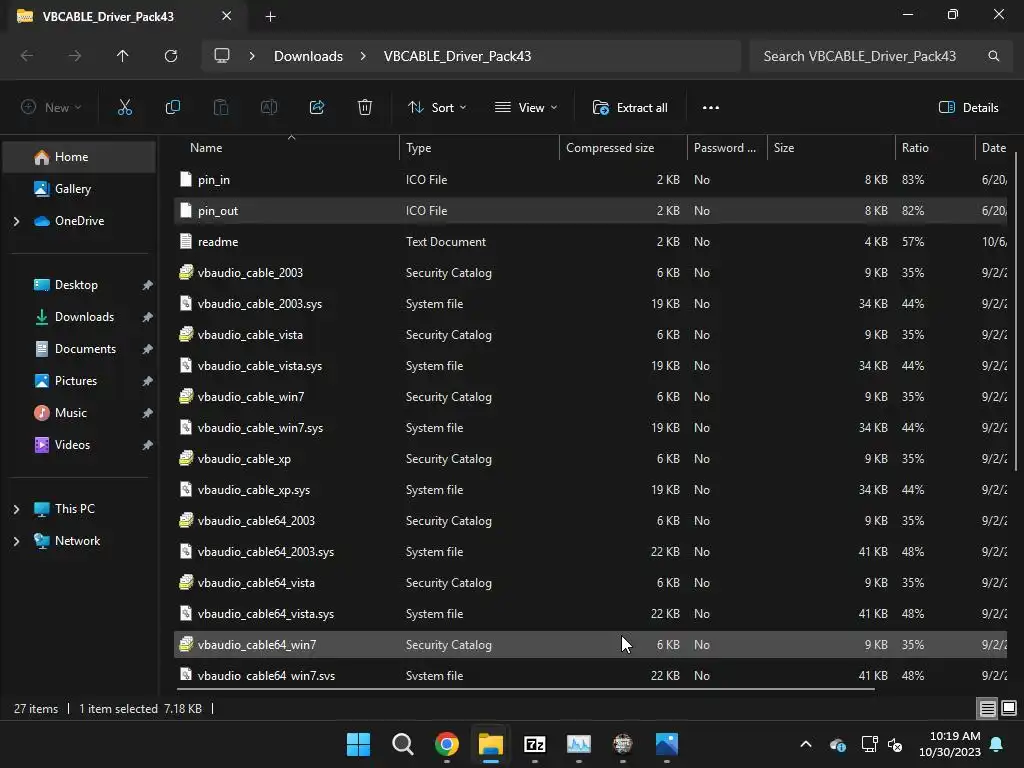The image size is (1024, 768).
Task: Open the Windows Start menu
Action: [x=359, y=744]
